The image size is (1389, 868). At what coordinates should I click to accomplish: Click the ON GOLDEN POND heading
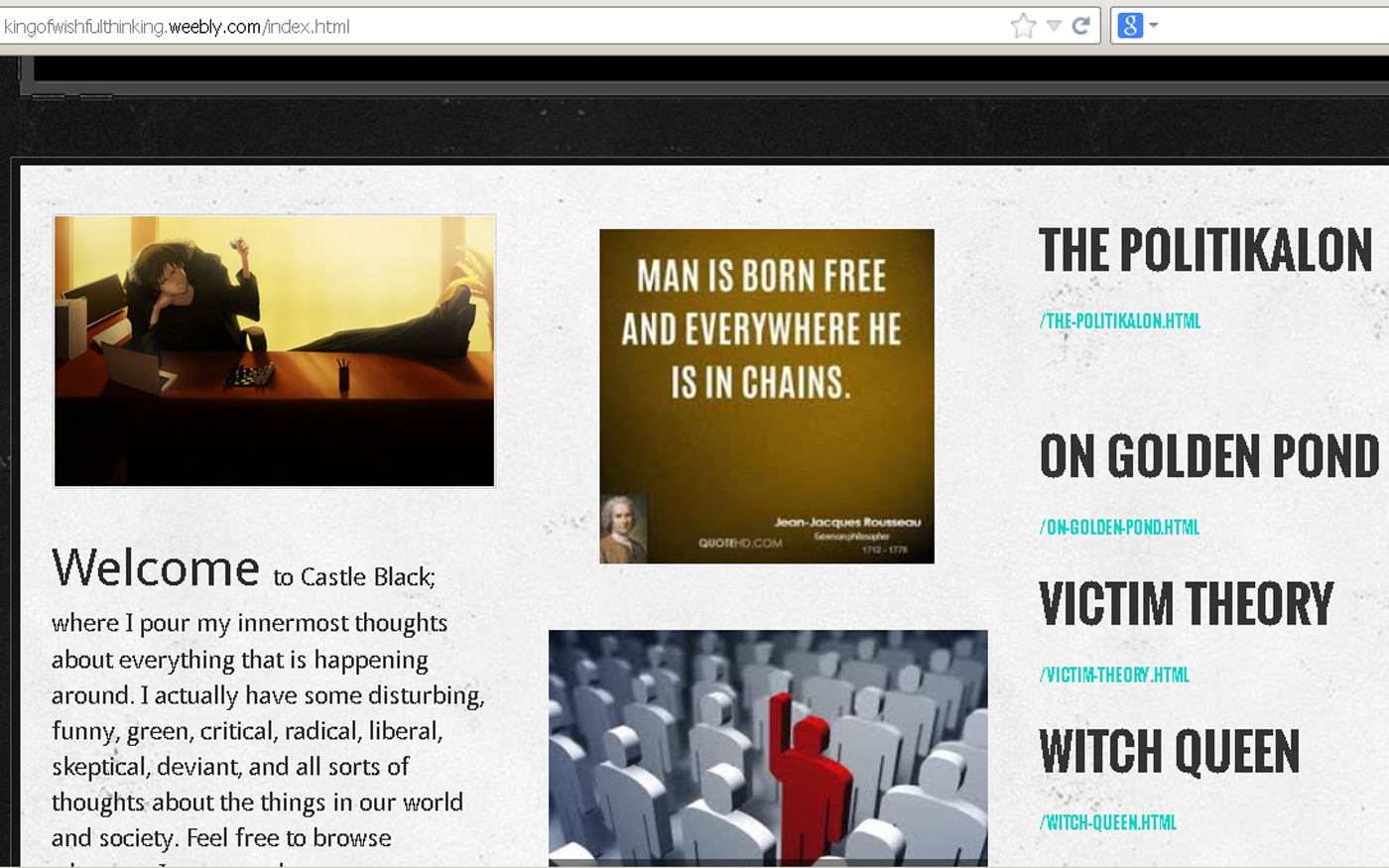[1209, 456]
